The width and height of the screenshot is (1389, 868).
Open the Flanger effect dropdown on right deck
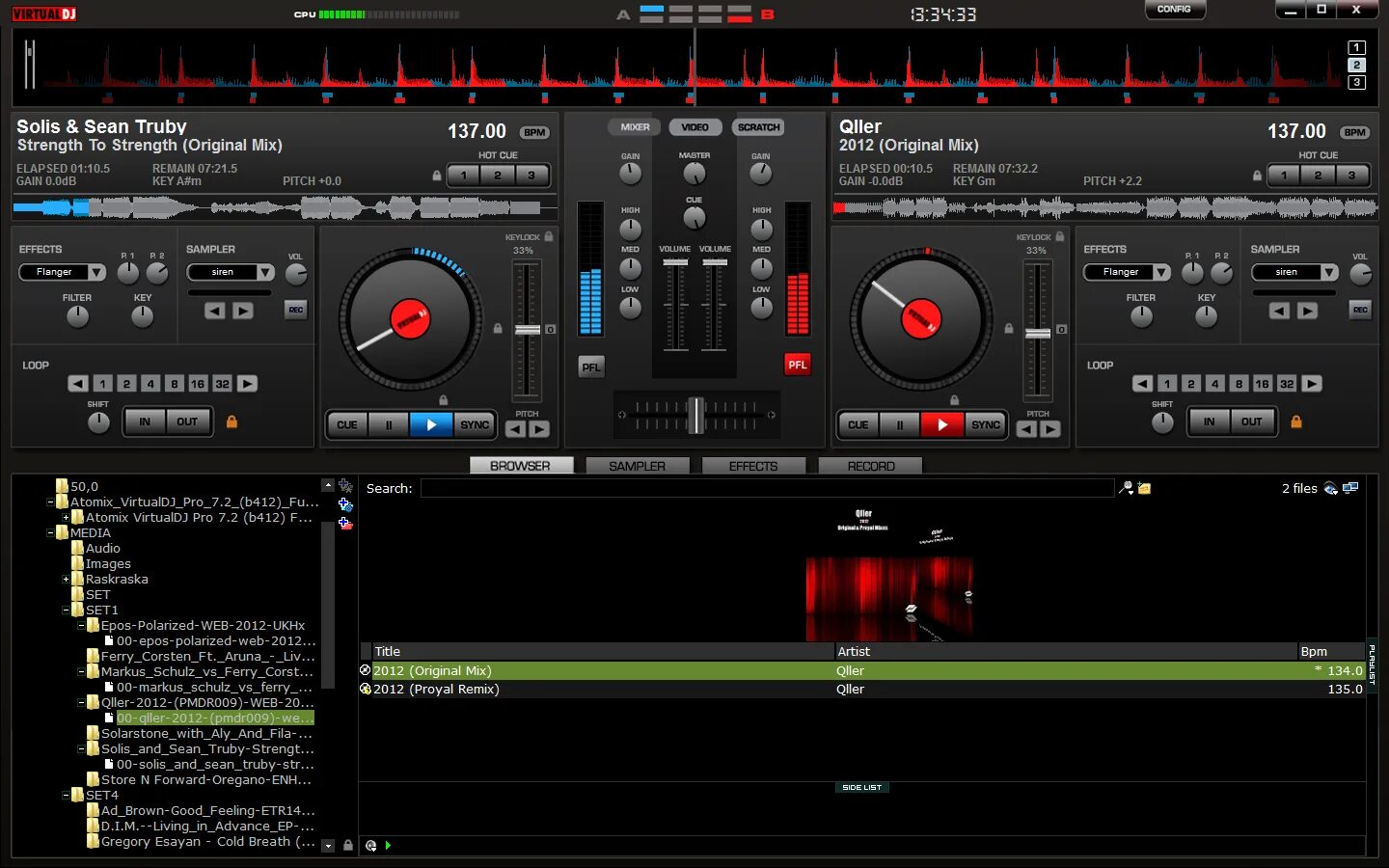pos(1126,272)
